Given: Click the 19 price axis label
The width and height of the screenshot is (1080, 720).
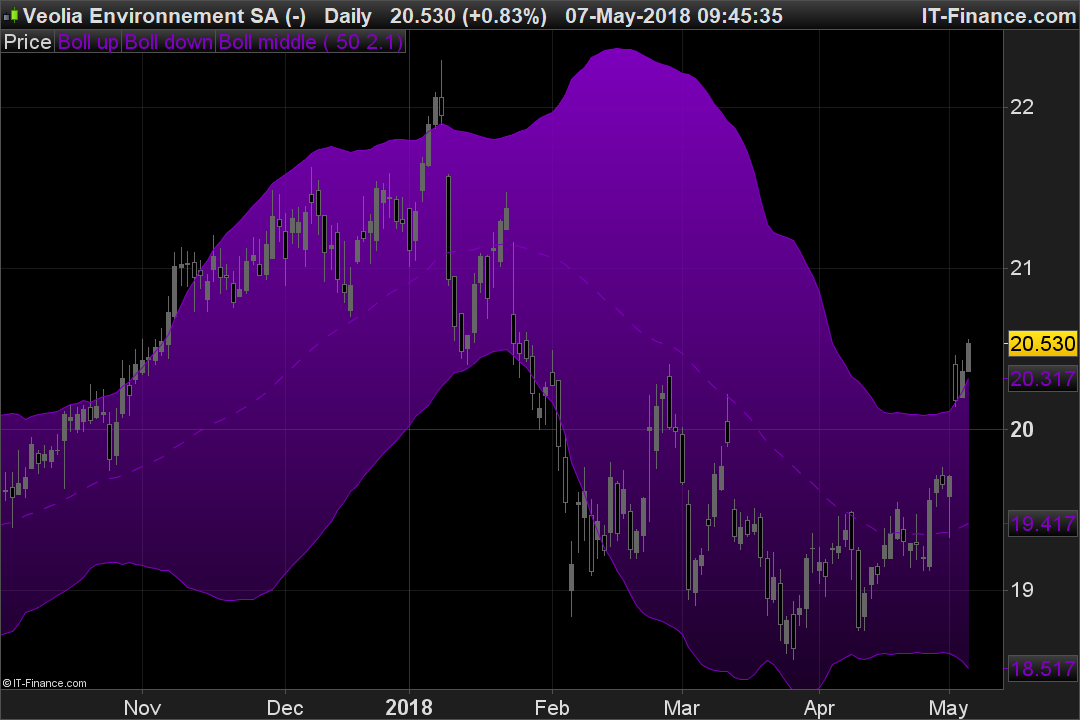Looking at the screenshot, I should point(1021,590).
